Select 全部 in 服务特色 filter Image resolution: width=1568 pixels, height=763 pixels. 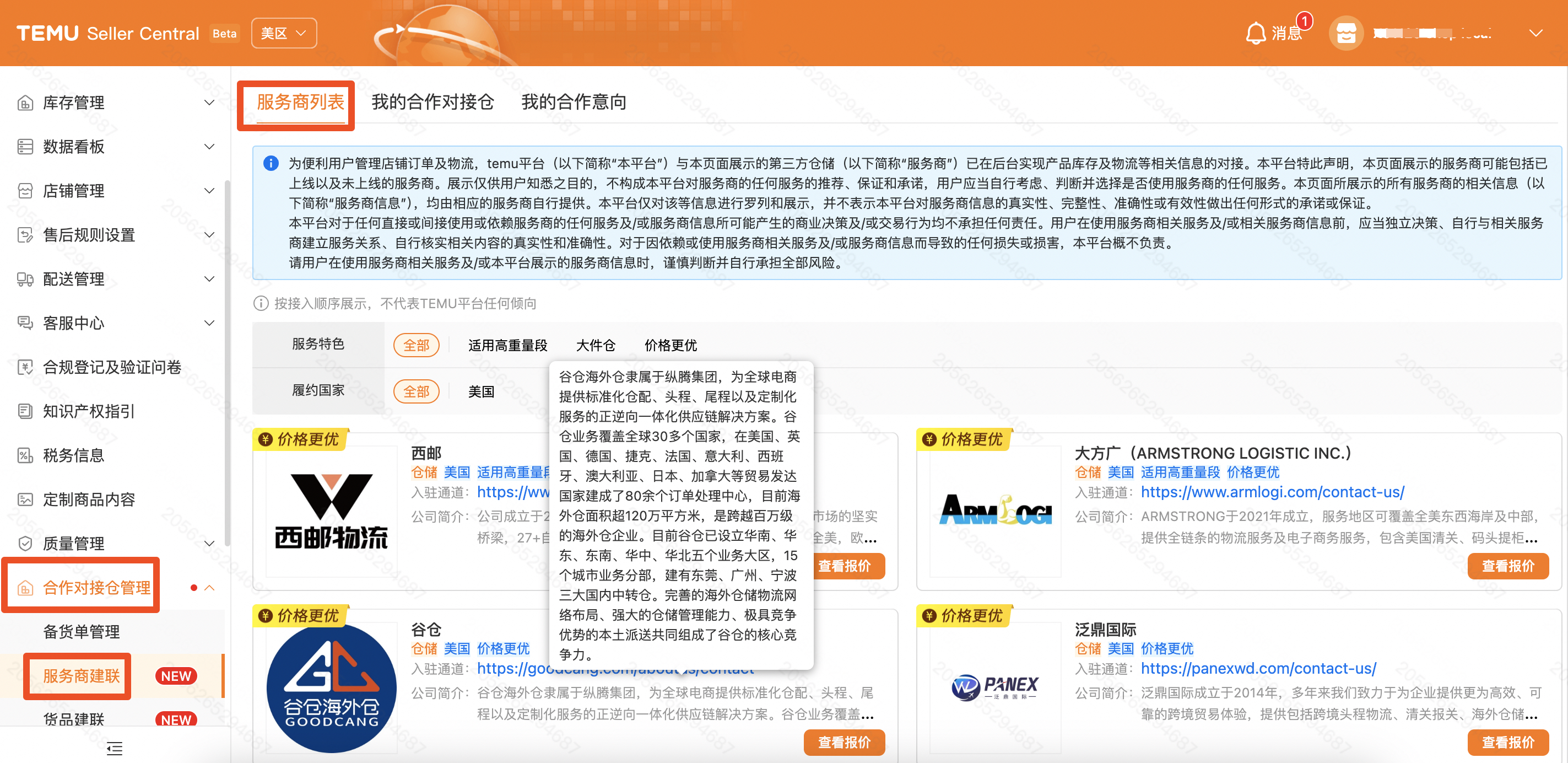click(x=417, y=345)
